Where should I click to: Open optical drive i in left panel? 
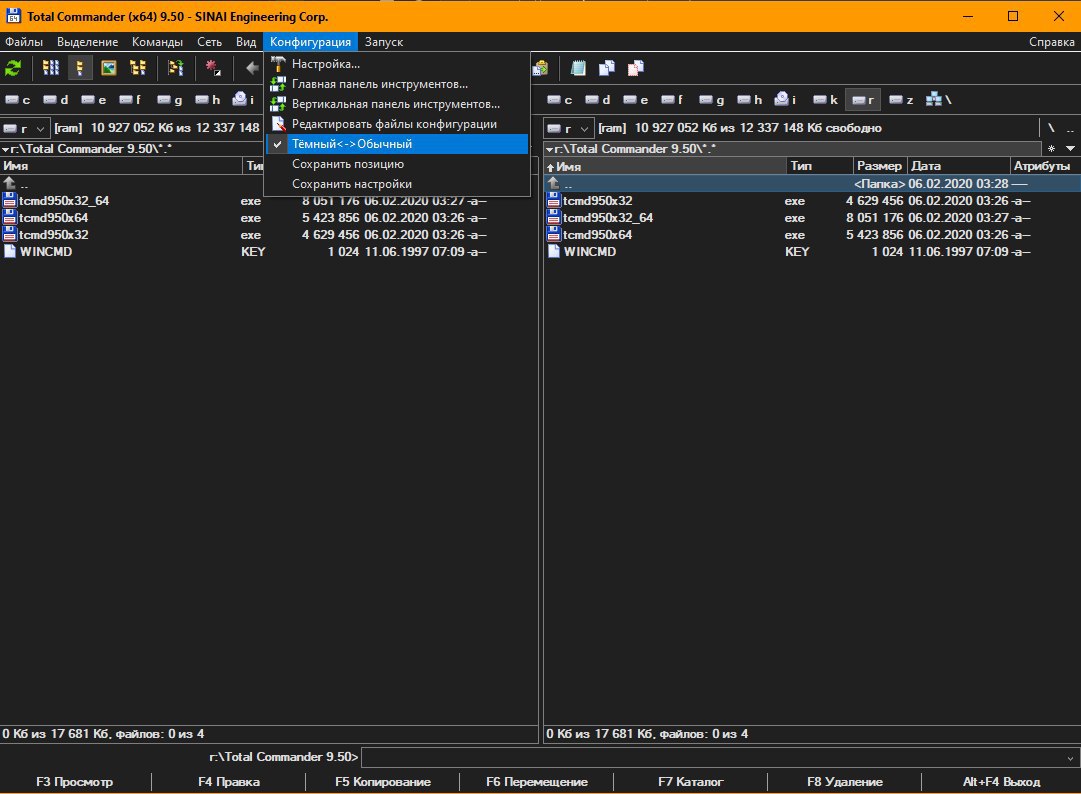click(x=243, y=99)
